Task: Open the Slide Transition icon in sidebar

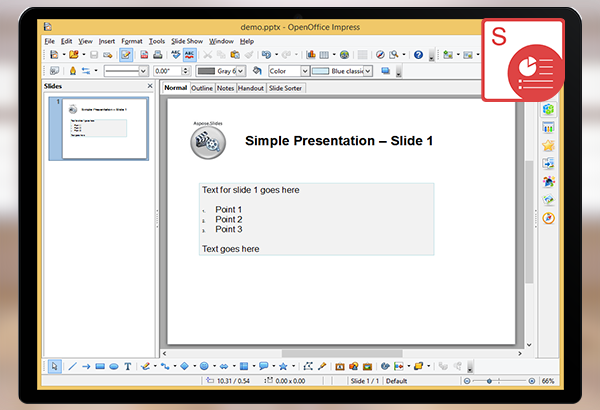Action: pos(548,163)
